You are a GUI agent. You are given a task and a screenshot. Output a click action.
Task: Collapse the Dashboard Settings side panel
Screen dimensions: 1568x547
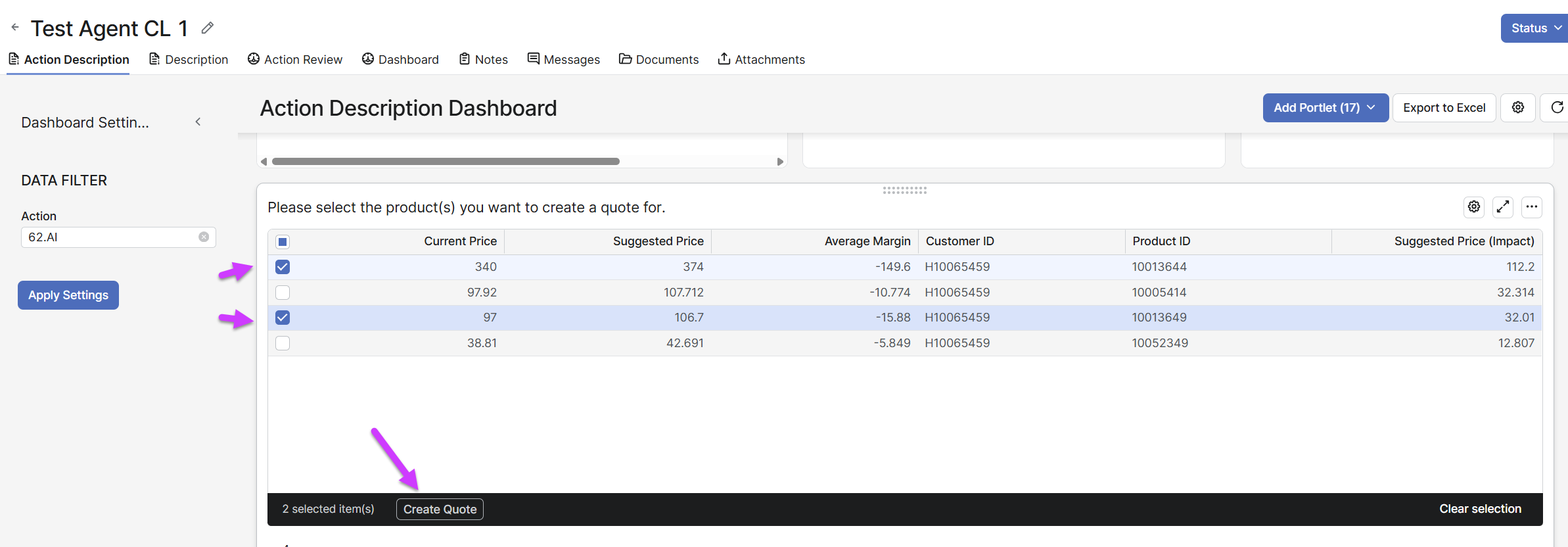coord(198,122)
